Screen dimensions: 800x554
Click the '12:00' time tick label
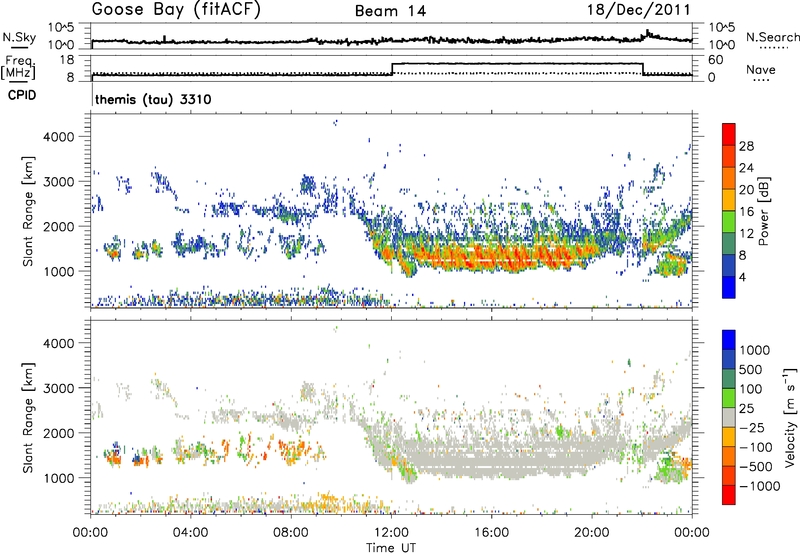click(391, 533)
